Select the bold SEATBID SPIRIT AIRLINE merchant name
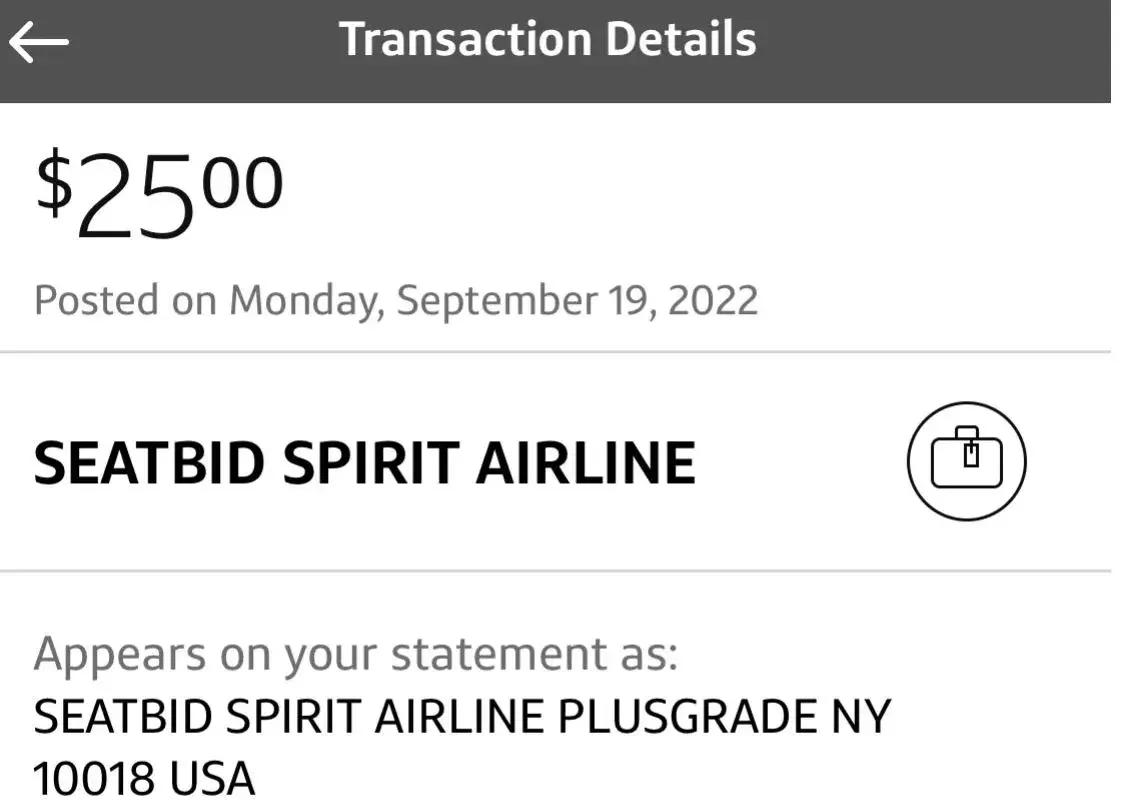 [x=364, y=463]
